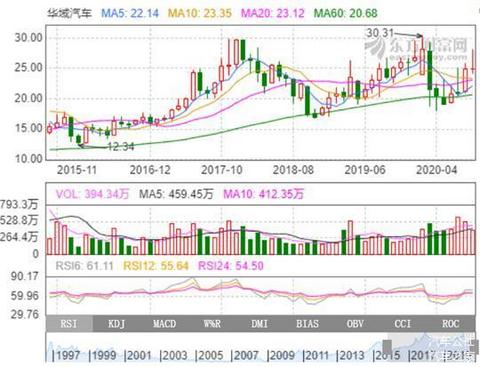Switch to the KDJ indicator tab
The width and height of the screenshot is (480, 367).
pos(117,323)
